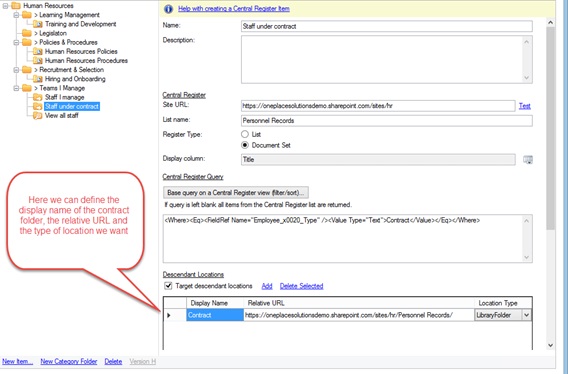
Task: Select Training and Development in tree
Action: click(x=80, y=24)
